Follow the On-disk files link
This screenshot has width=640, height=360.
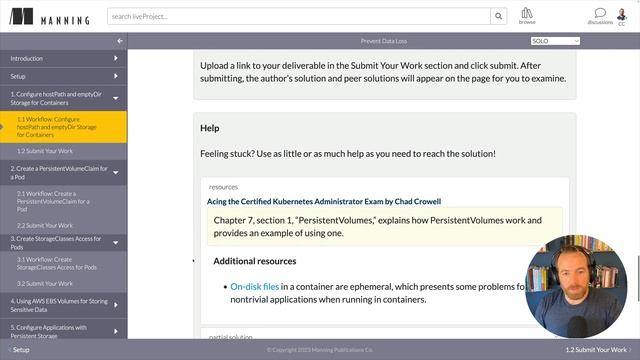click(x=254, y=287)
